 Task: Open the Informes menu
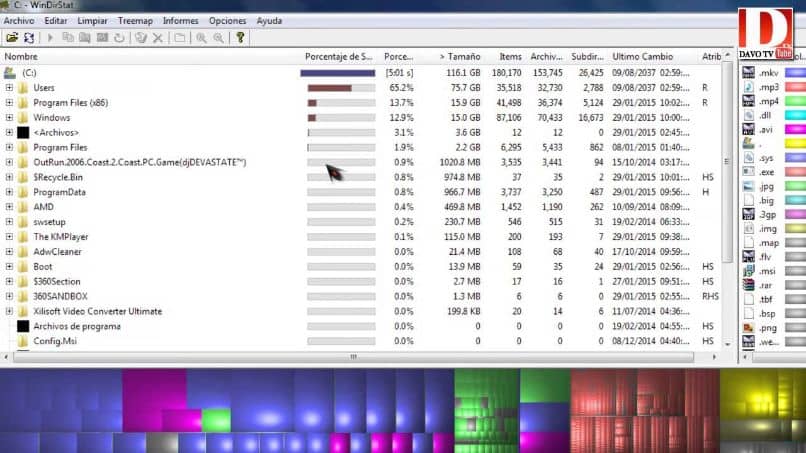tap(180, 21)
